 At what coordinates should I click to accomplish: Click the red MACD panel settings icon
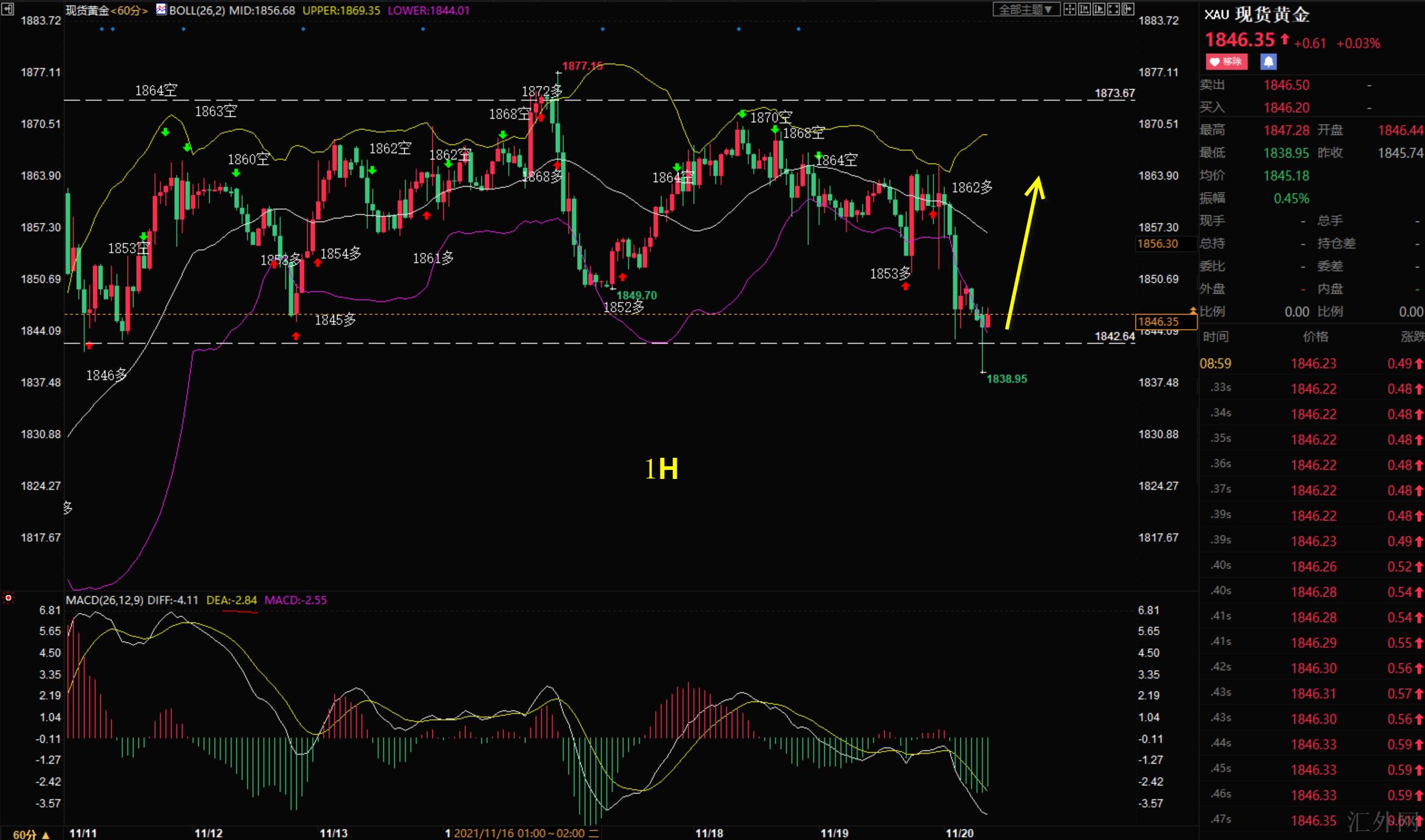8,598
